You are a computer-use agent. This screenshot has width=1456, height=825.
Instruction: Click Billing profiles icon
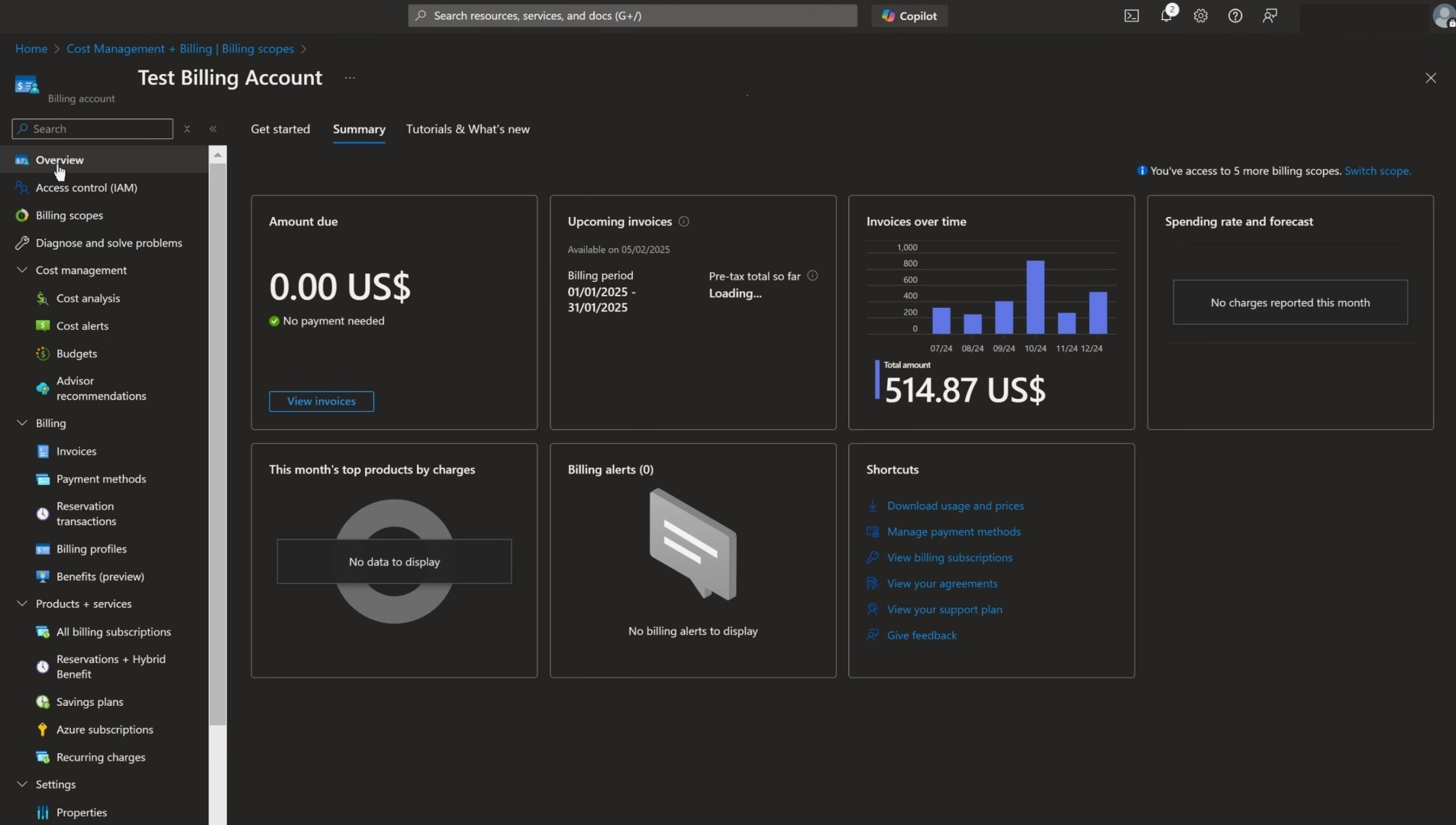click(43, 549)
